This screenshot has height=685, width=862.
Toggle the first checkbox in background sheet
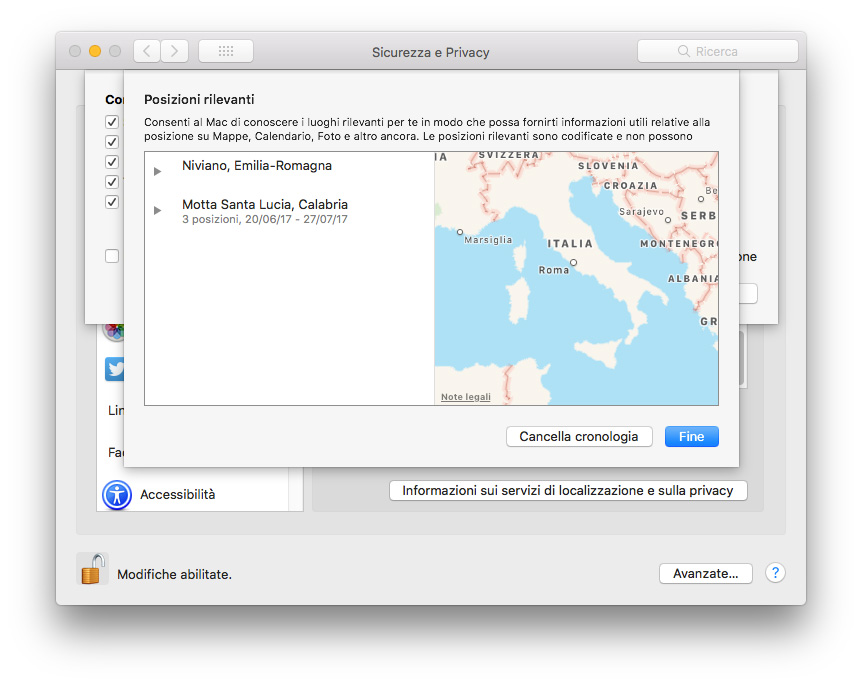(112, 121)
